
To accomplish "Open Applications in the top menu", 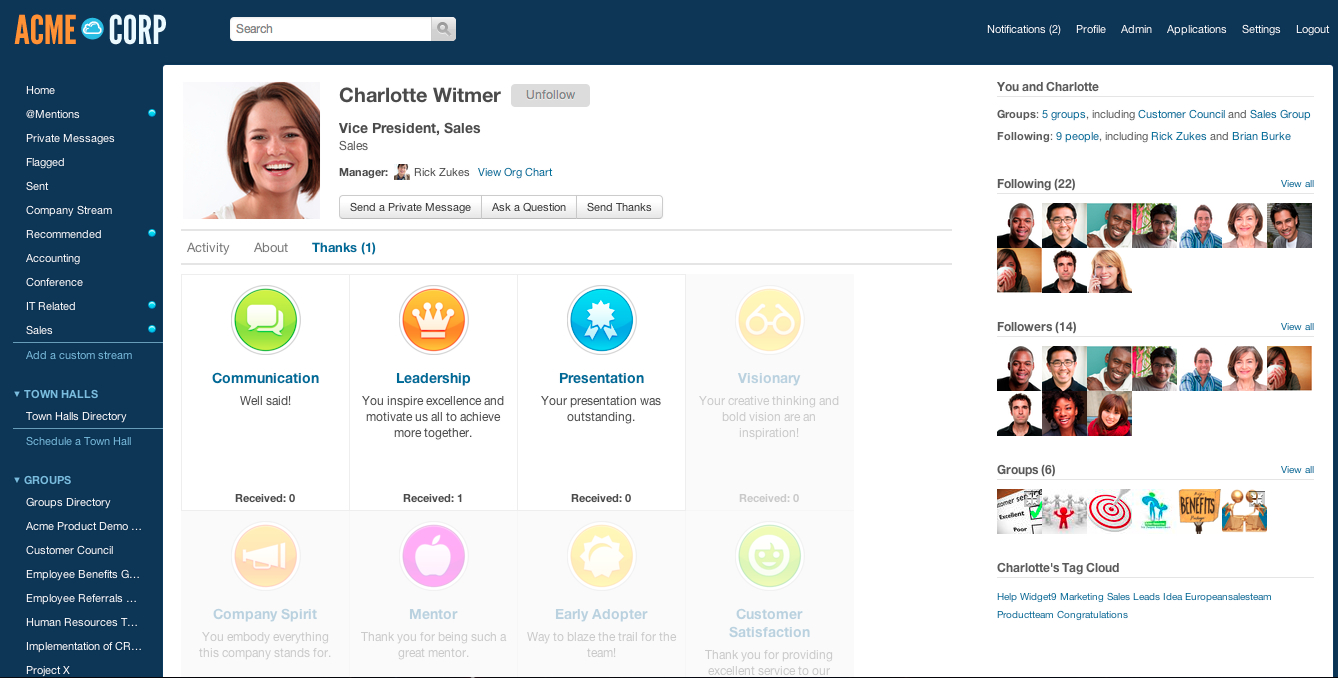I will [1196, 29].
